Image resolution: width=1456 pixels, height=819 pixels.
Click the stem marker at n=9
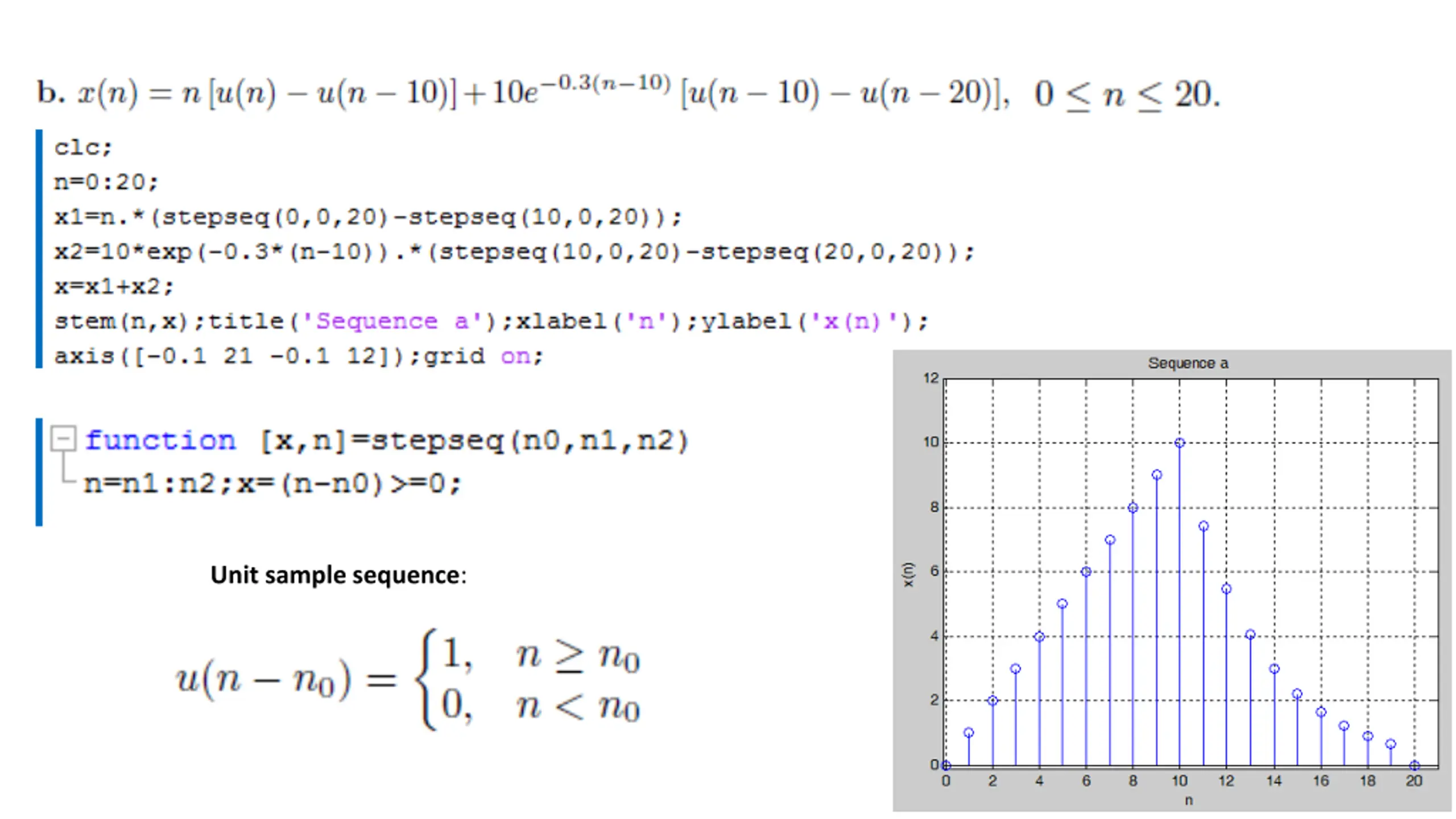(1156, 475)
